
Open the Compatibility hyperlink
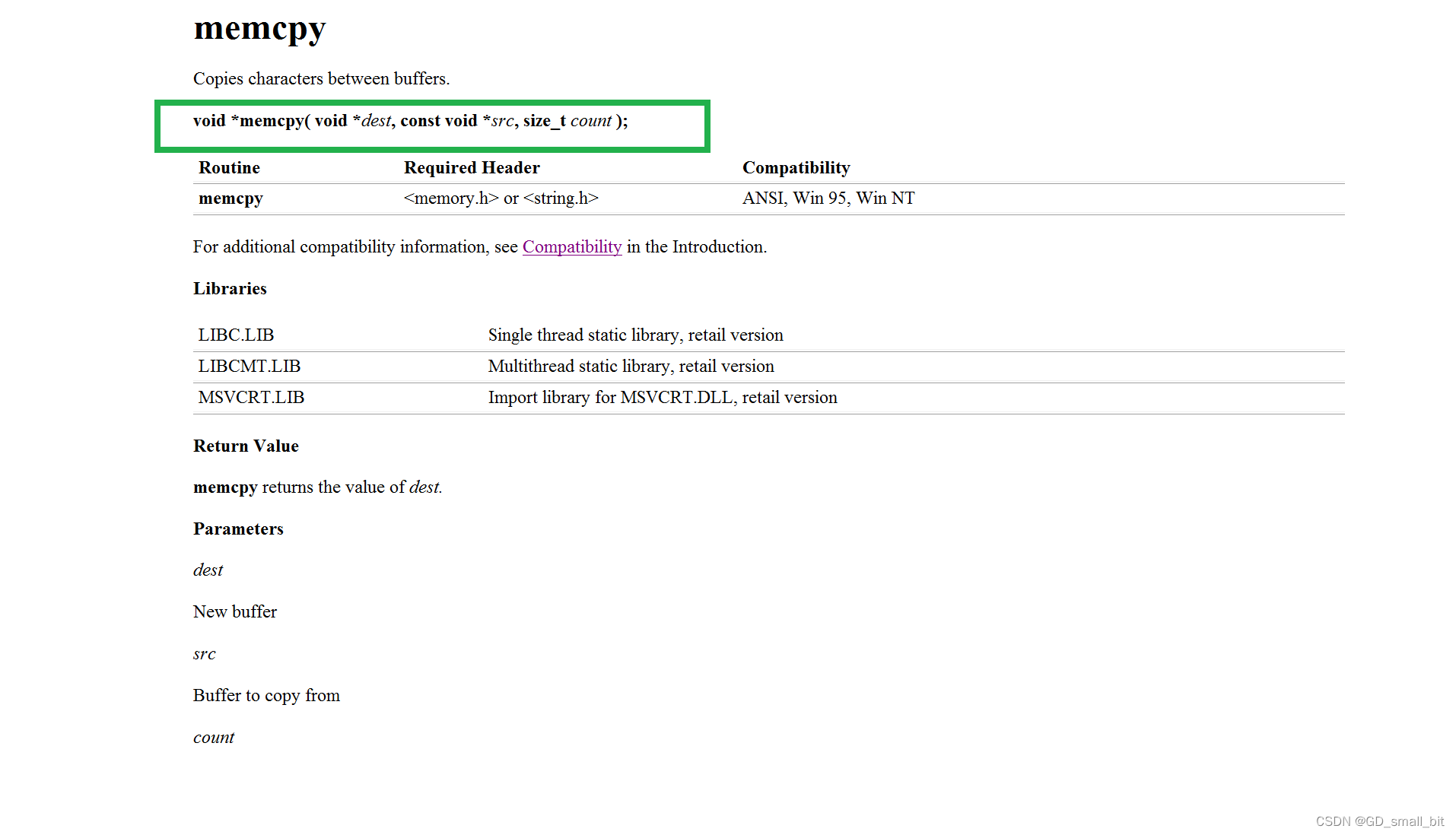(x=571, y=246)
